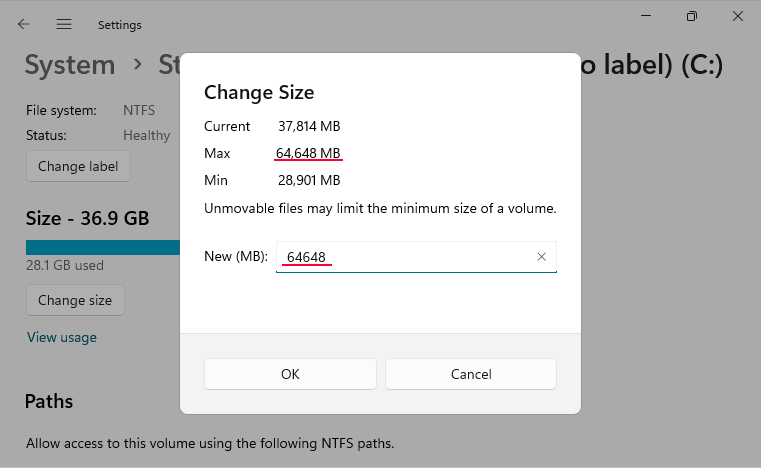Select the Storage breadcrumb after System
The width and height of the screenshot is (761, 468).
168,65
